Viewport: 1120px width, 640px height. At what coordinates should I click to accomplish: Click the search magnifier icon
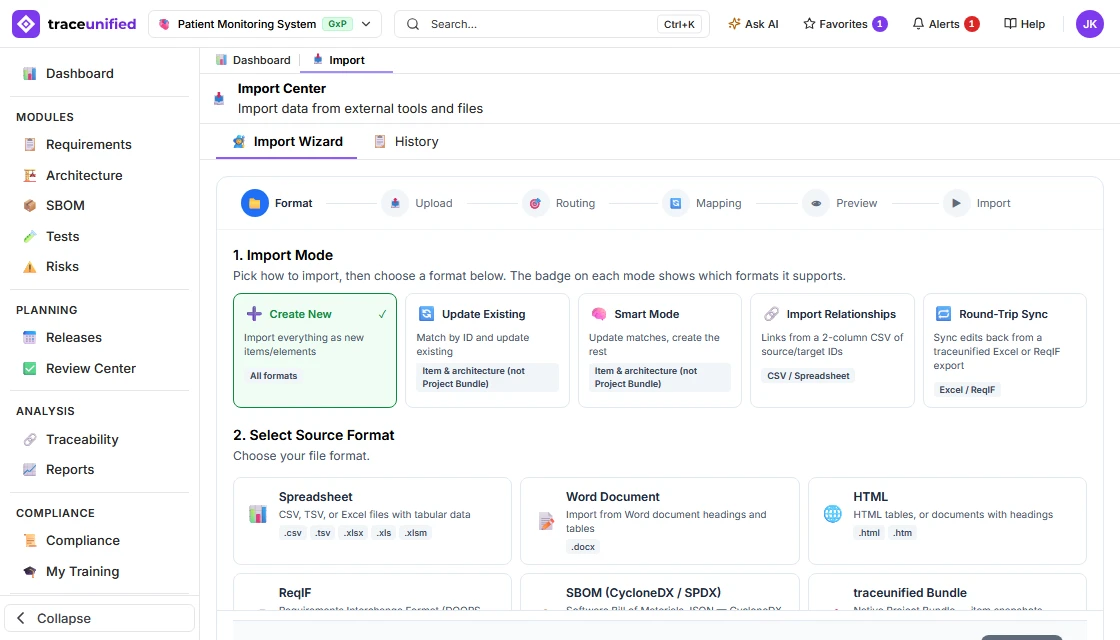413,24
